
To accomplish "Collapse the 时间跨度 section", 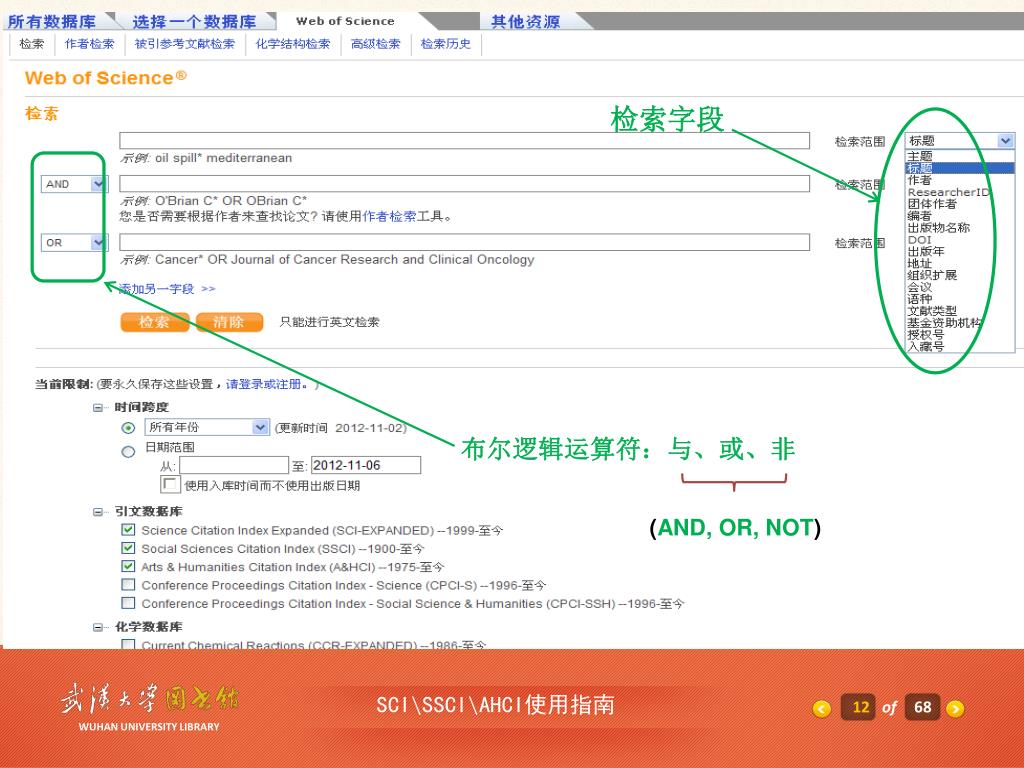I will [x=98, y=408].
